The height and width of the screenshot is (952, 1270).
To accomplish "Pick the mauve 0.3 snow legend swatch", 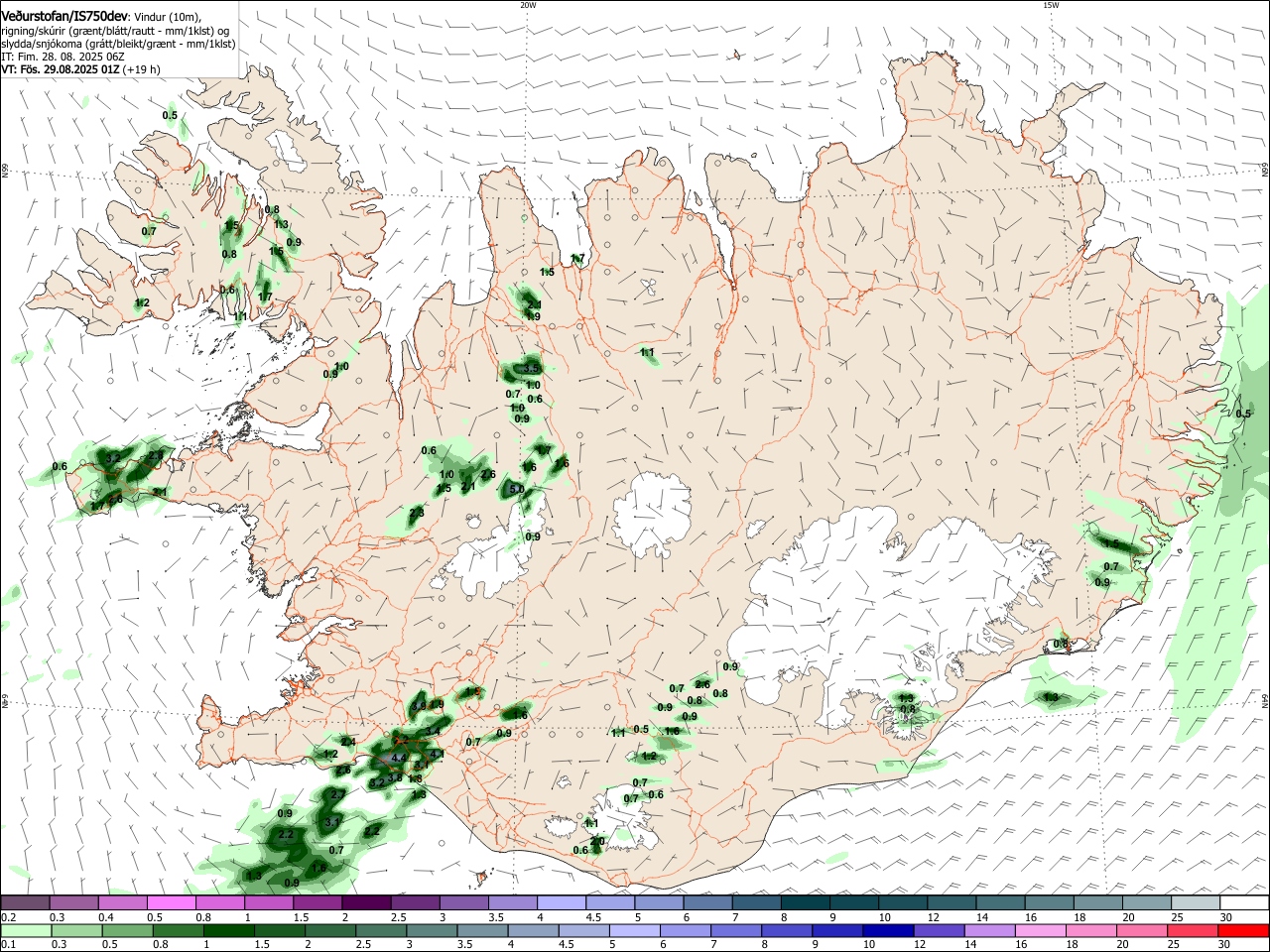I will (x=73, y=903).
